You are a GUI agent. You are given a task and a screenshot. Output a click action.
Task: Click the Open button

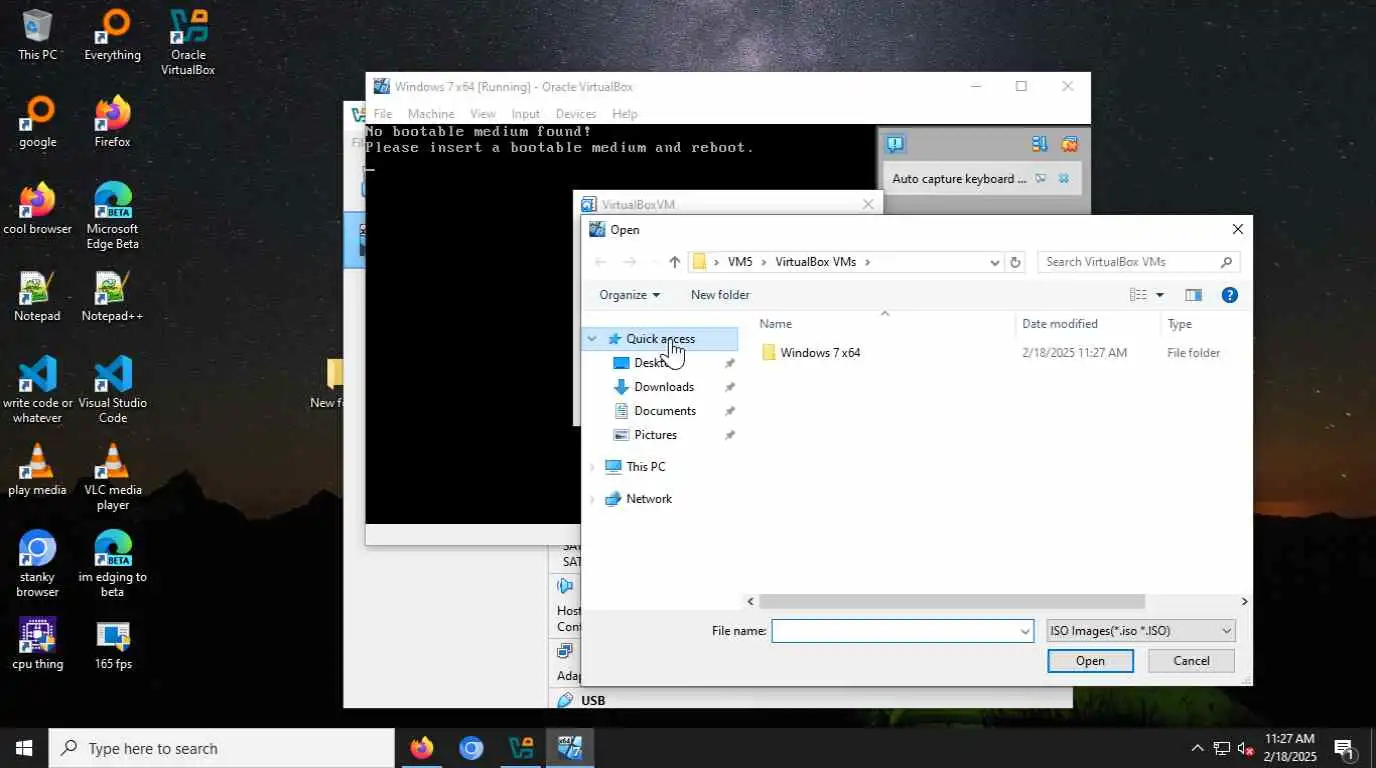(x=1090, y=661)
